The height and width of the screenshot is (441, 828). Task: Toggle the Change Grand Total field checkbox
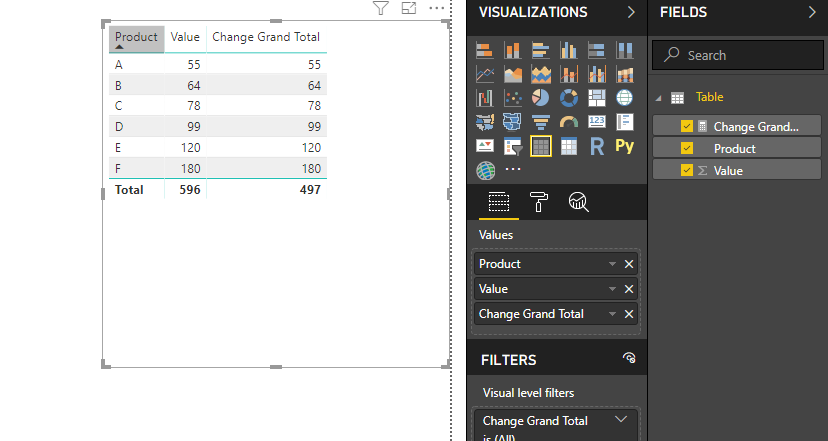point(686,126)
